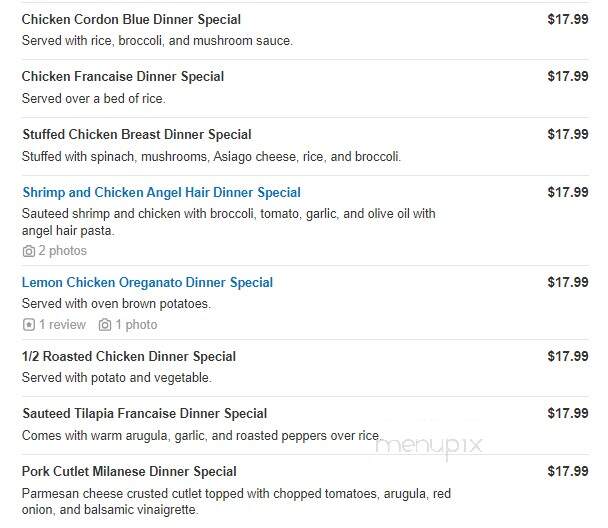This screenshot has height=528, width=608.
Task: Click camera icon beside 2 photos
Action: tap(29, 251)
